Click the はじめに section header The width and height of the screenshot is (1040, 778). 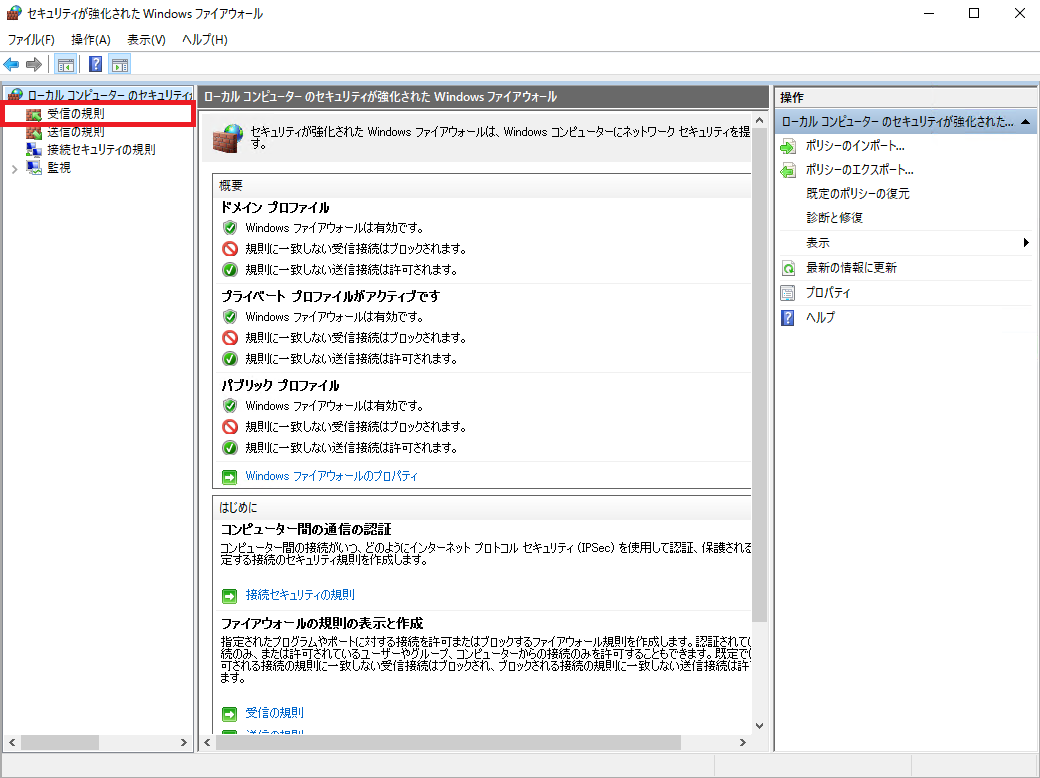point(238,508)
